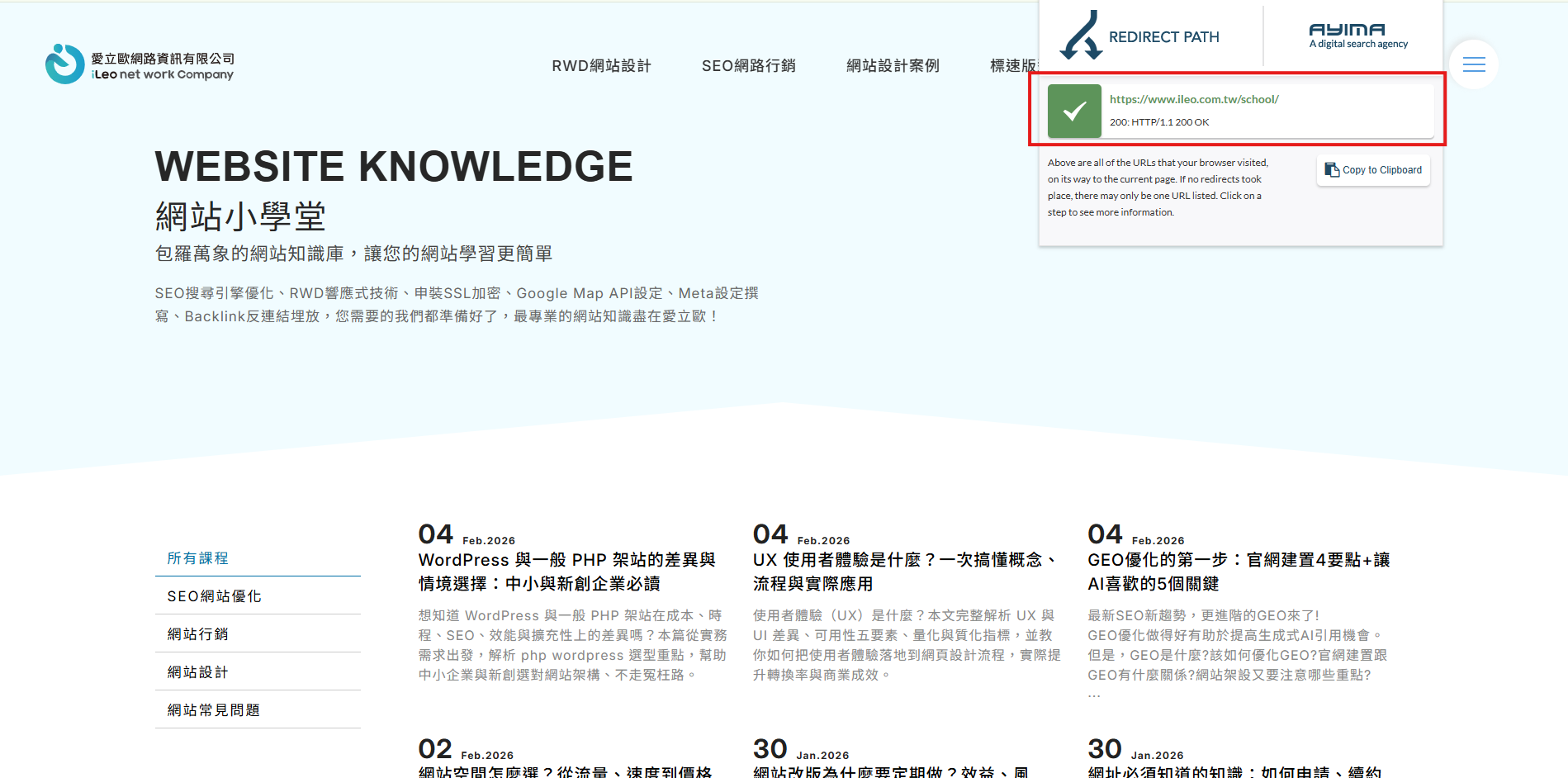Viewport: 1568px width, 778px height.
Task: Open the SEO網路行銷 navigation menu
Action: click(748, 66)
